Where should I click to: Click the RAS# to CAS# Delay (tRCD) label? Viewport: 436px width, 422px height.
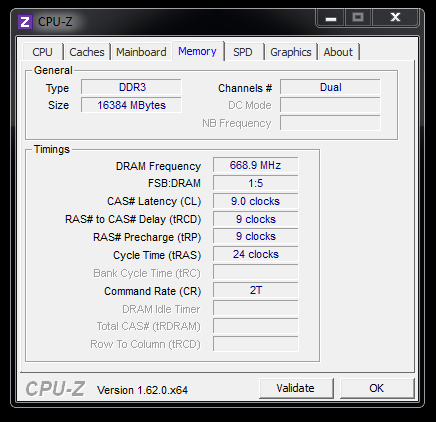pos(133,219)
